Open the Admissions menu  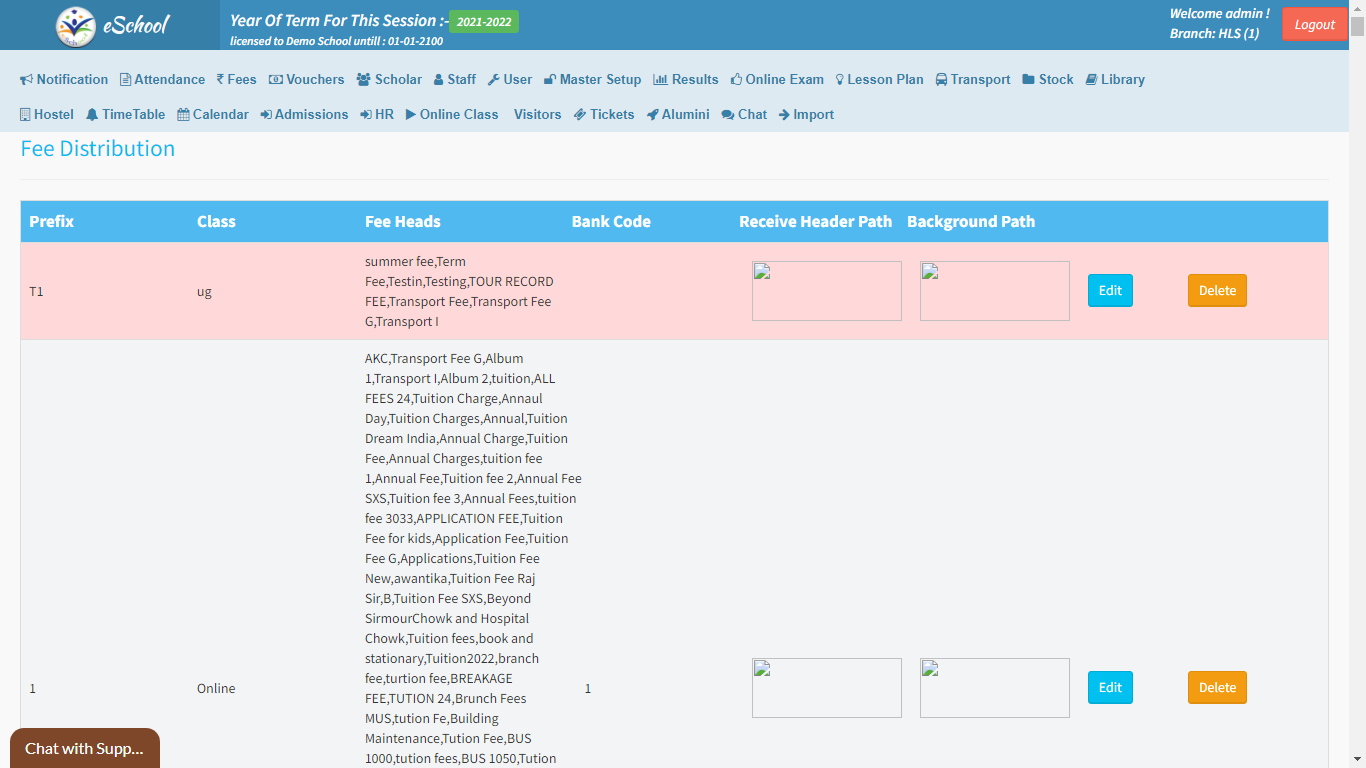tap(304, 115)
